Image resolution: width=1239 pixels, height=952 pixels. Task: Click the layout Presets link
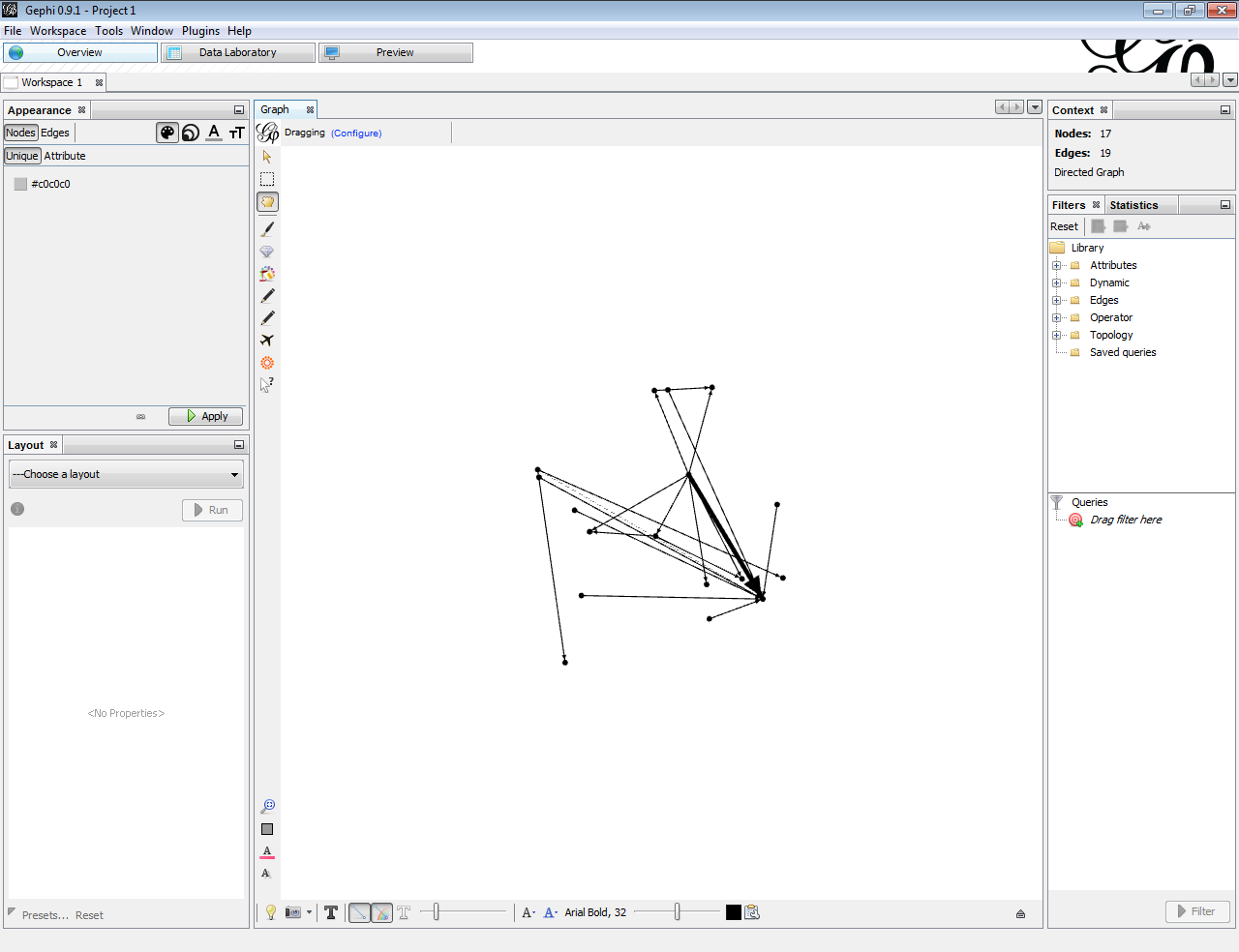(45, 915)
